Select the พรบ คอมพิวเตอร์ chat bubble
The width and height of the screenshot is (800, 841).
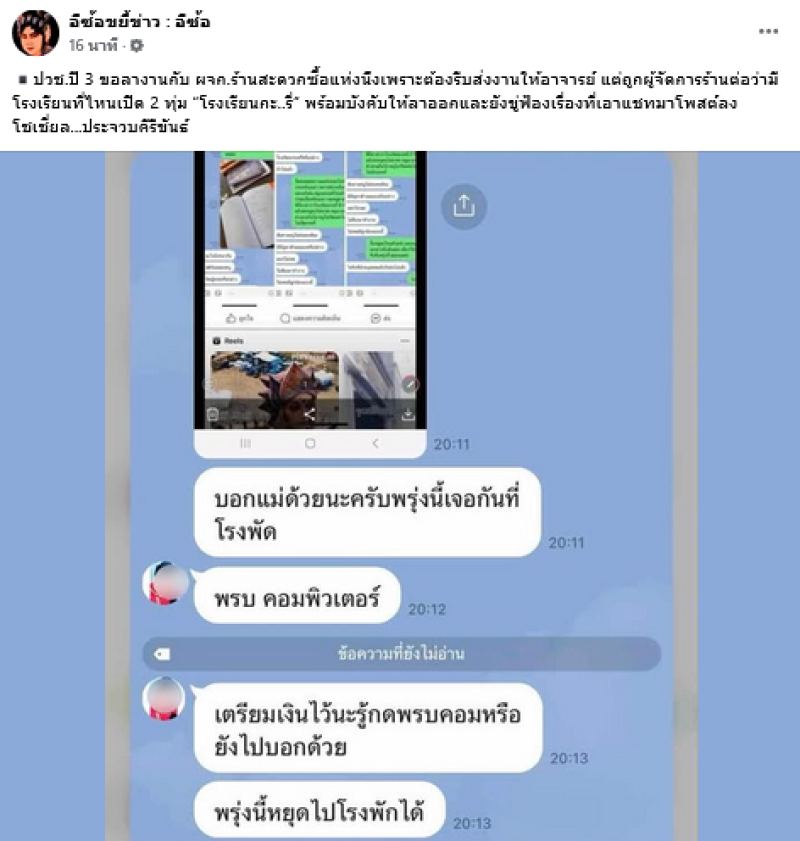297,595
